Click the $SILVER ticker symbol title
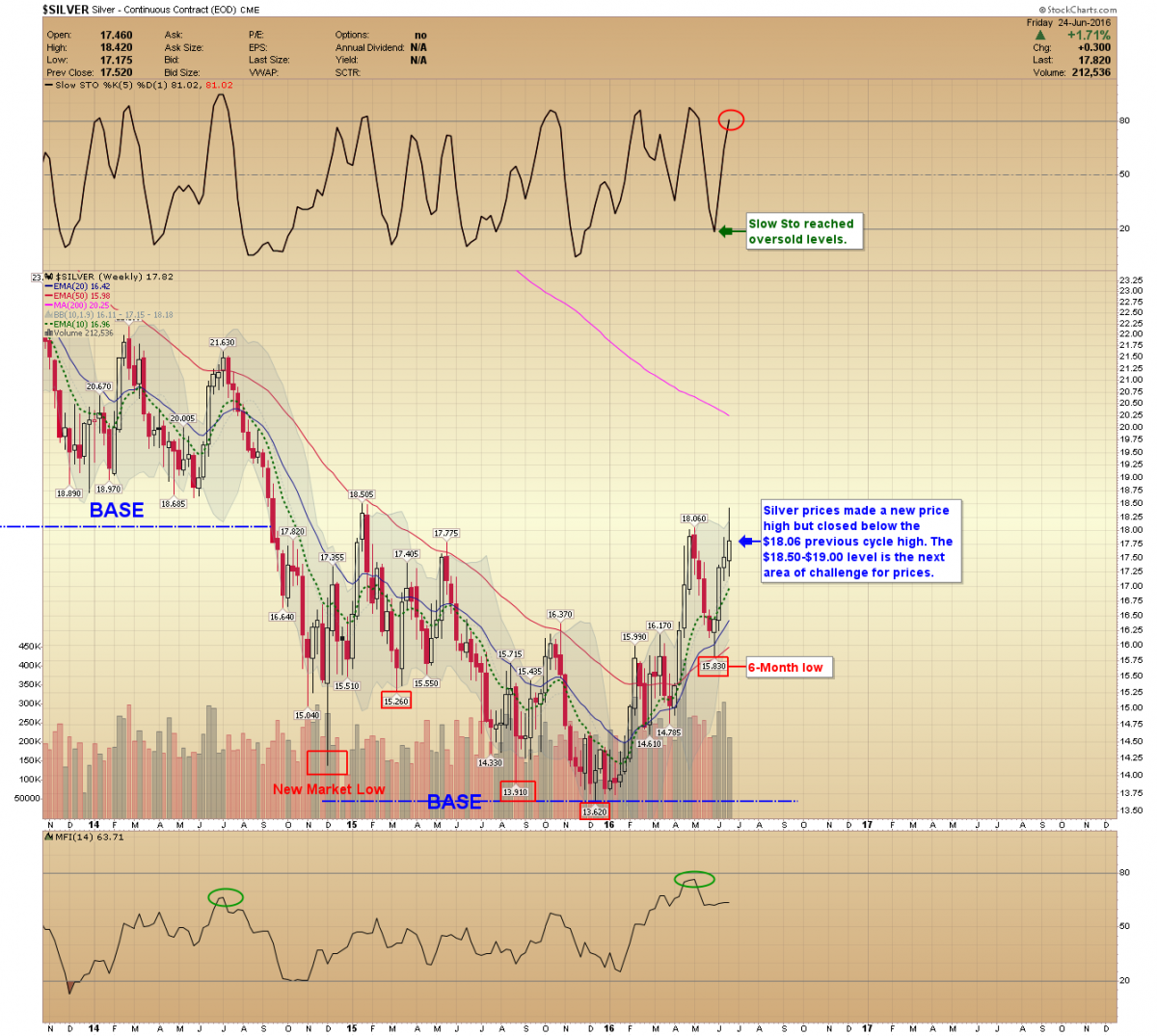Viewport: 1157px width, 1036px height. click(x=66, y=10)
